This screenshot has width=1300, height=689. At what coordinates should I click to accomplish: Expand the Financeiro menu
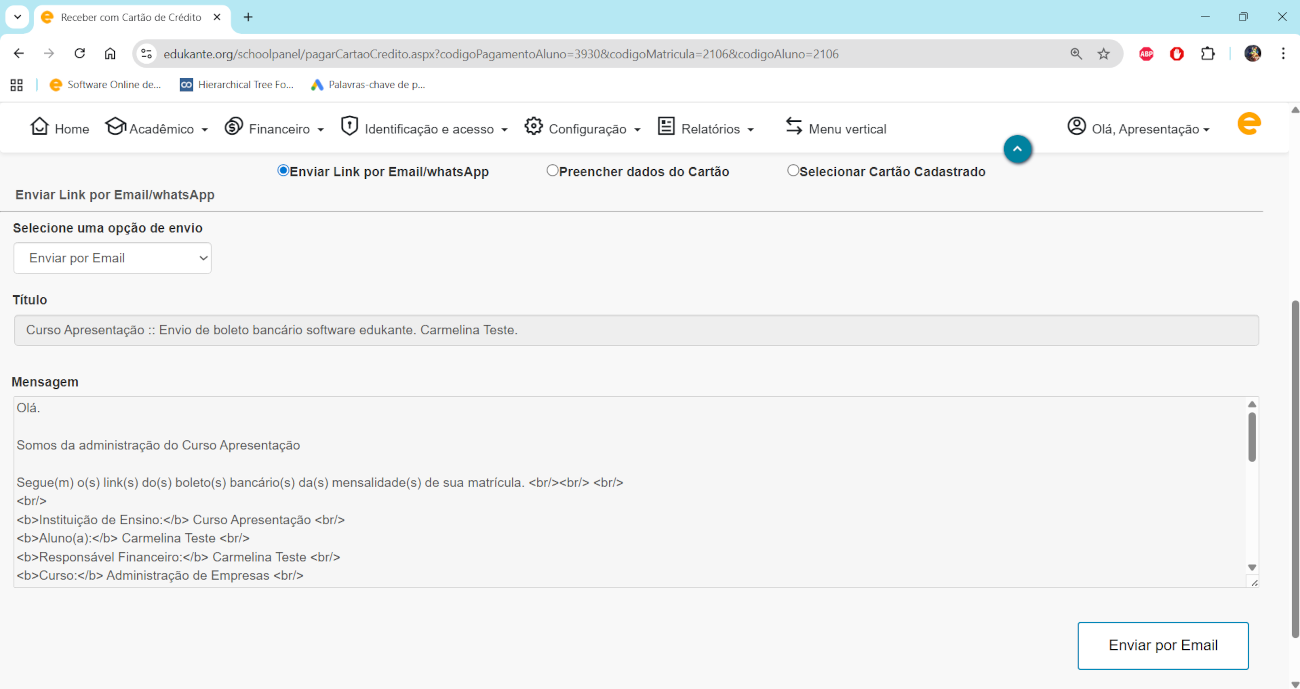tap(275, 129)
